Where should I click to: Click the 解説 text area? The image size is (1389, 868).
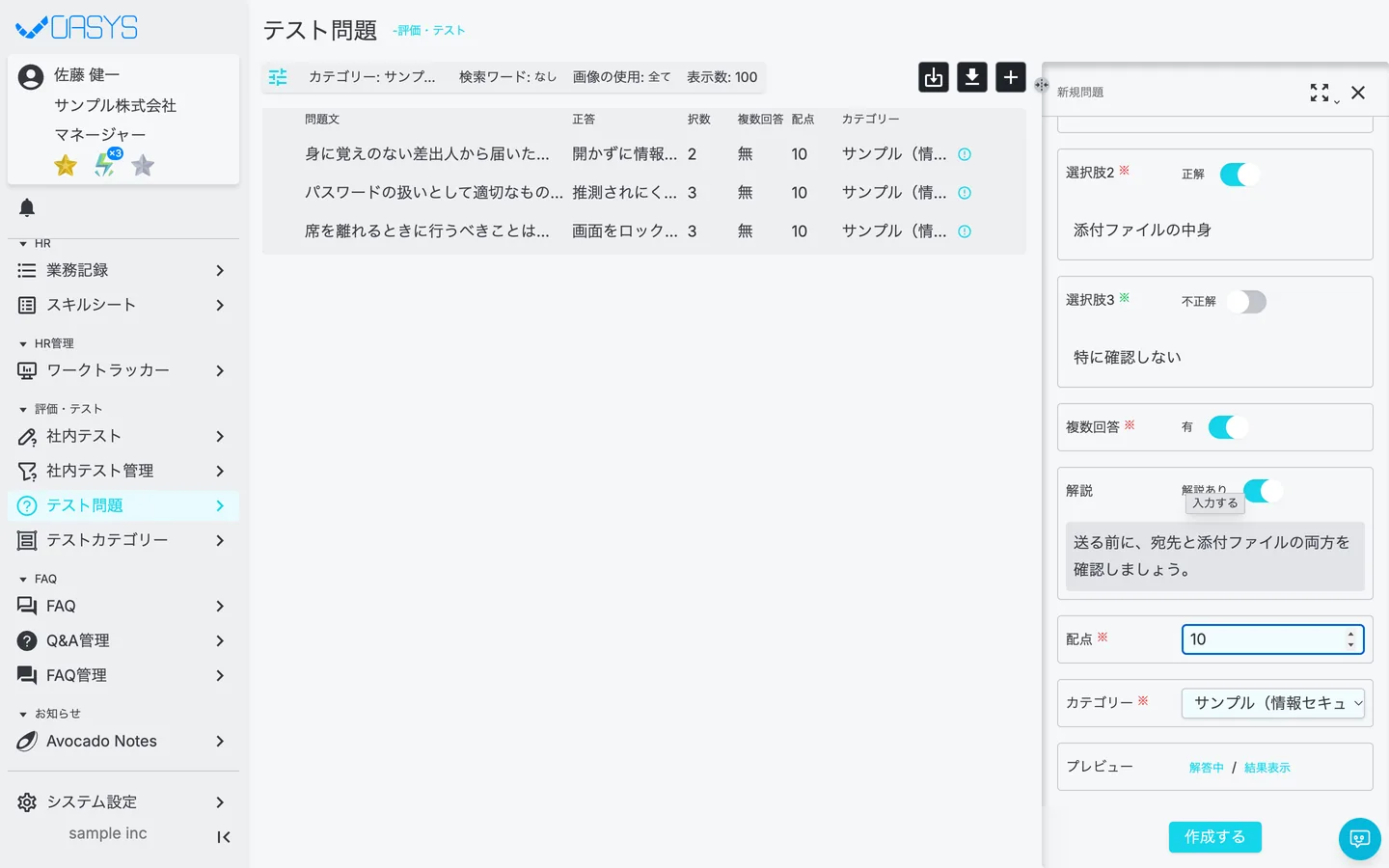[x=1215, y=556]
